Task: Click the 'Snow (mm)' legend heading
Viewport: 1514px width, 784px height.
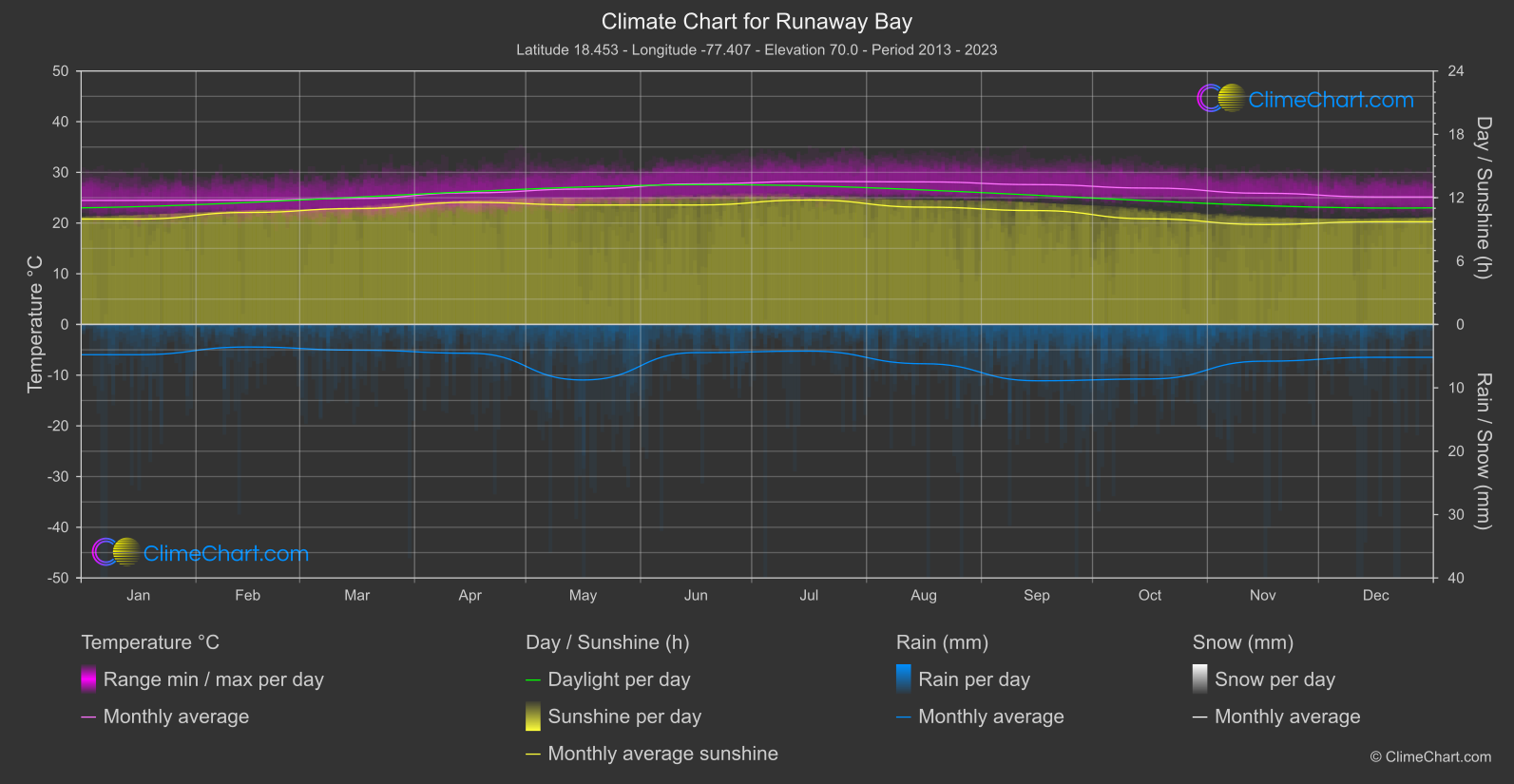Action: click(1243, 642)
